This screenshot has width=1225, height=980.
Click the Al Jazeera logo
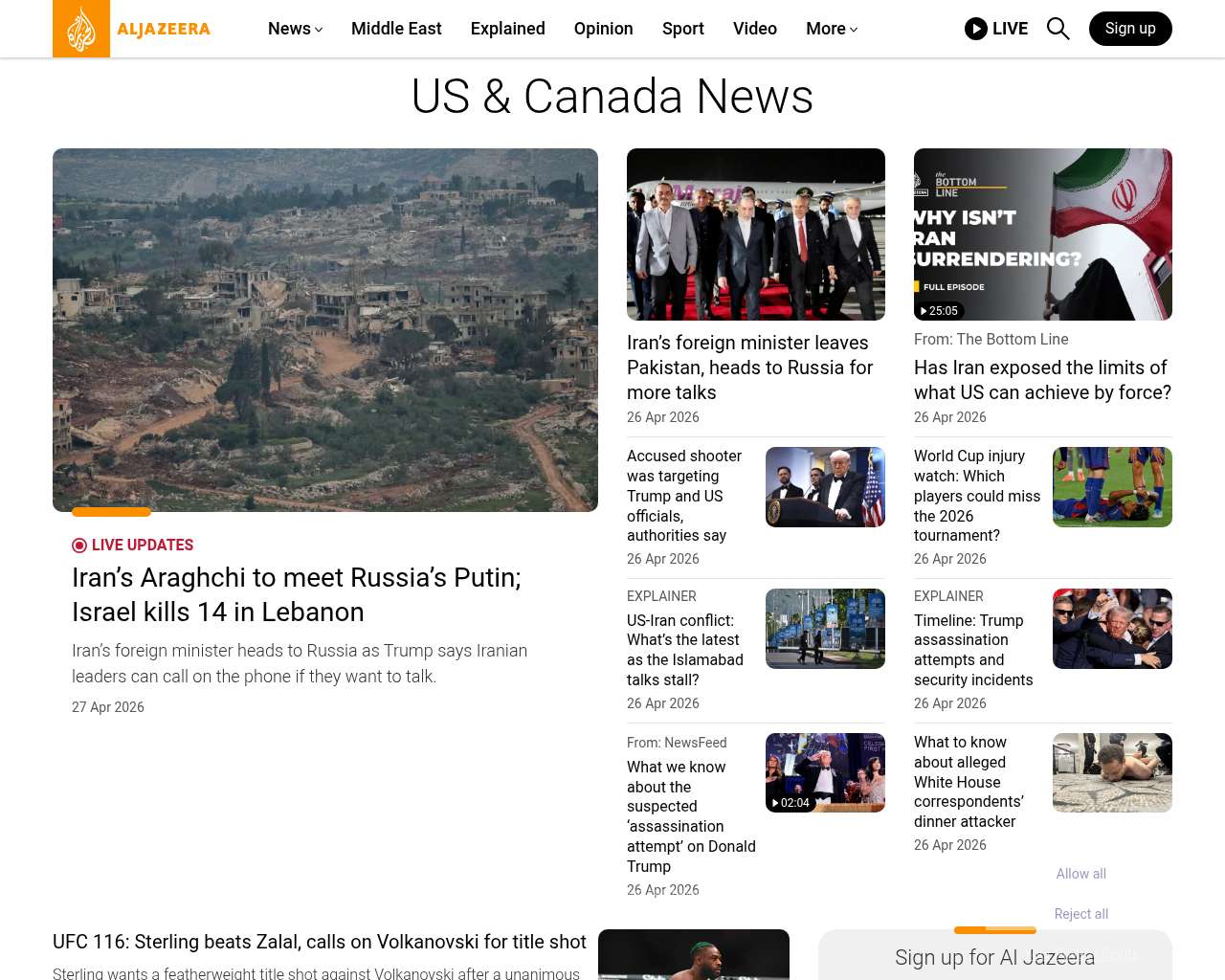click(132, 29)
